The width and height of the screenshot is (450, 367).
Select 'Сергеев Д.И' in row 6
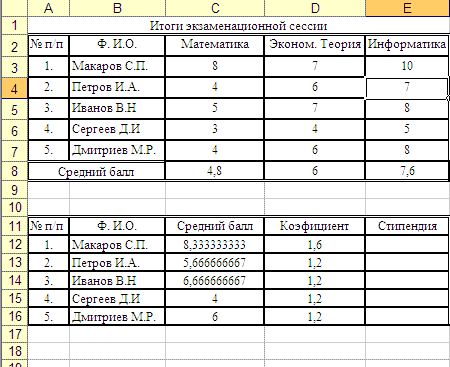click(x=117, y=129)
